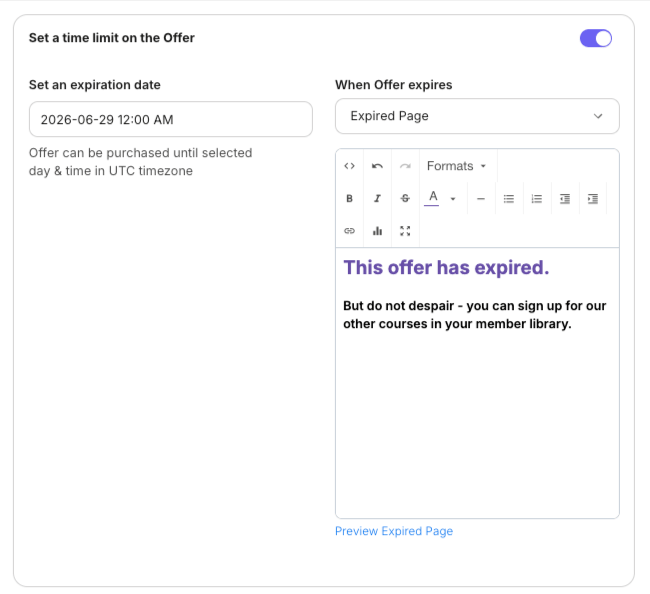Create a numbered list
Screen dimensions: 650x594
[x=537, y=199]
